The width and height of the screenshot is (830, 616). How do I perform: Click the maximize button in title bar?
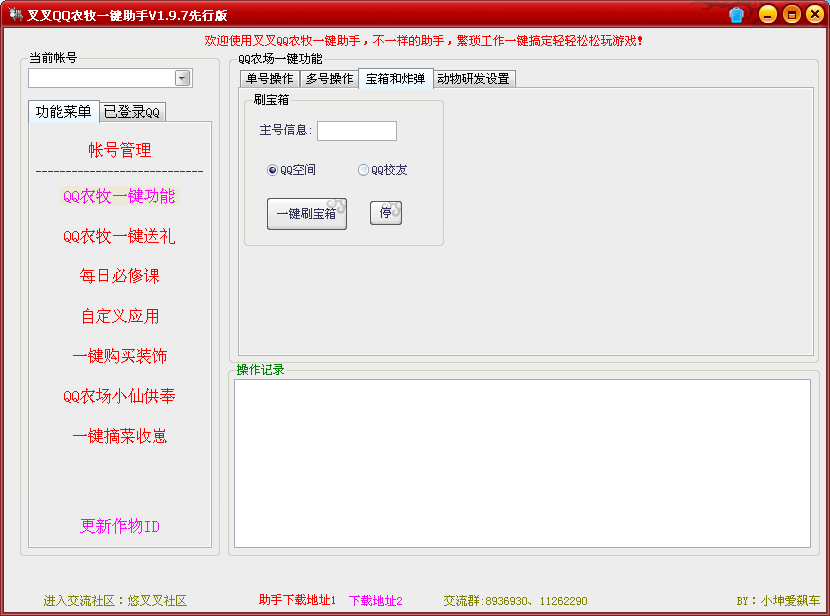pyautogui.click(x=791, y=14)
